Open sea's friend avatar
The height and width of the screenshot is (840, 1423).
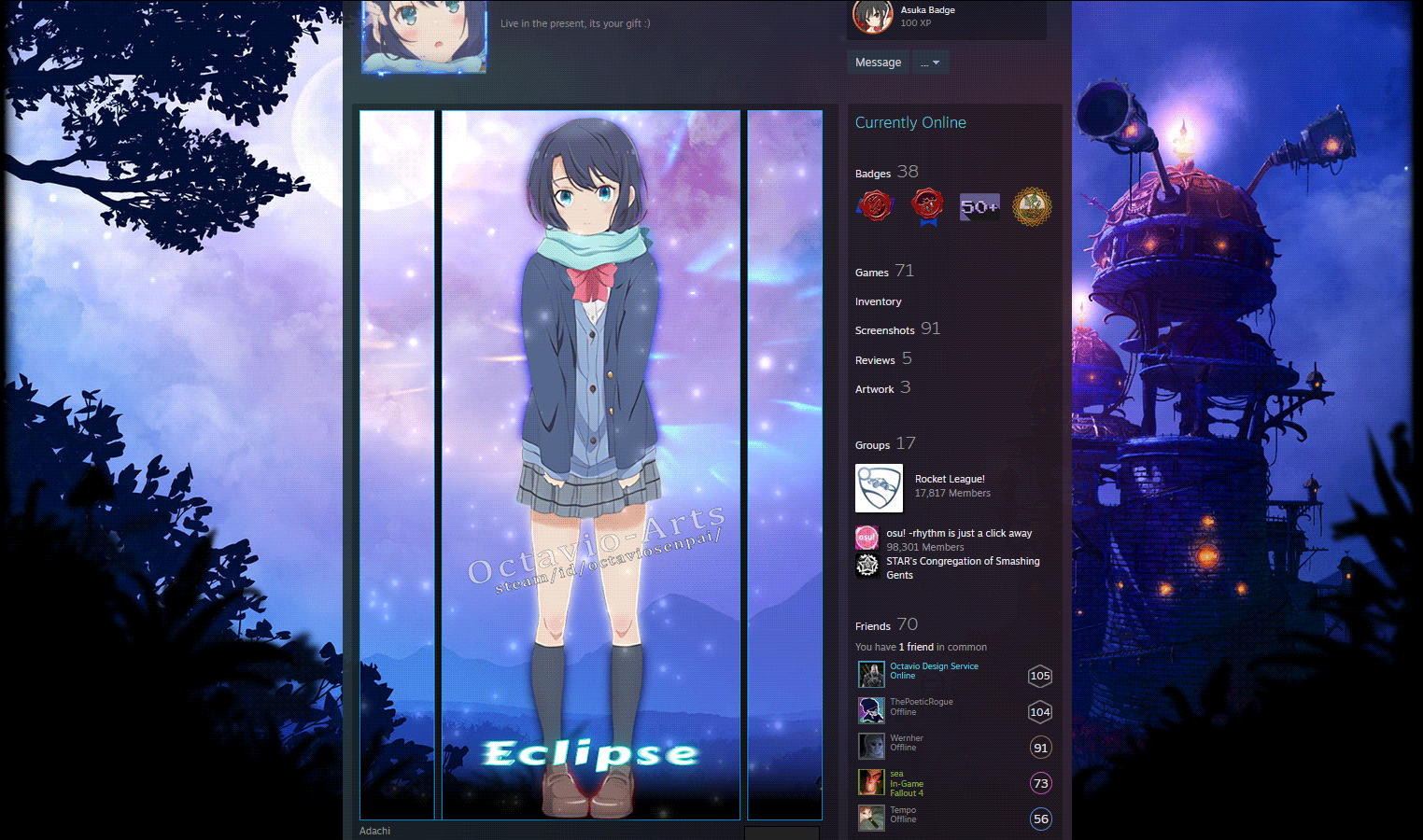click(871, 782)
